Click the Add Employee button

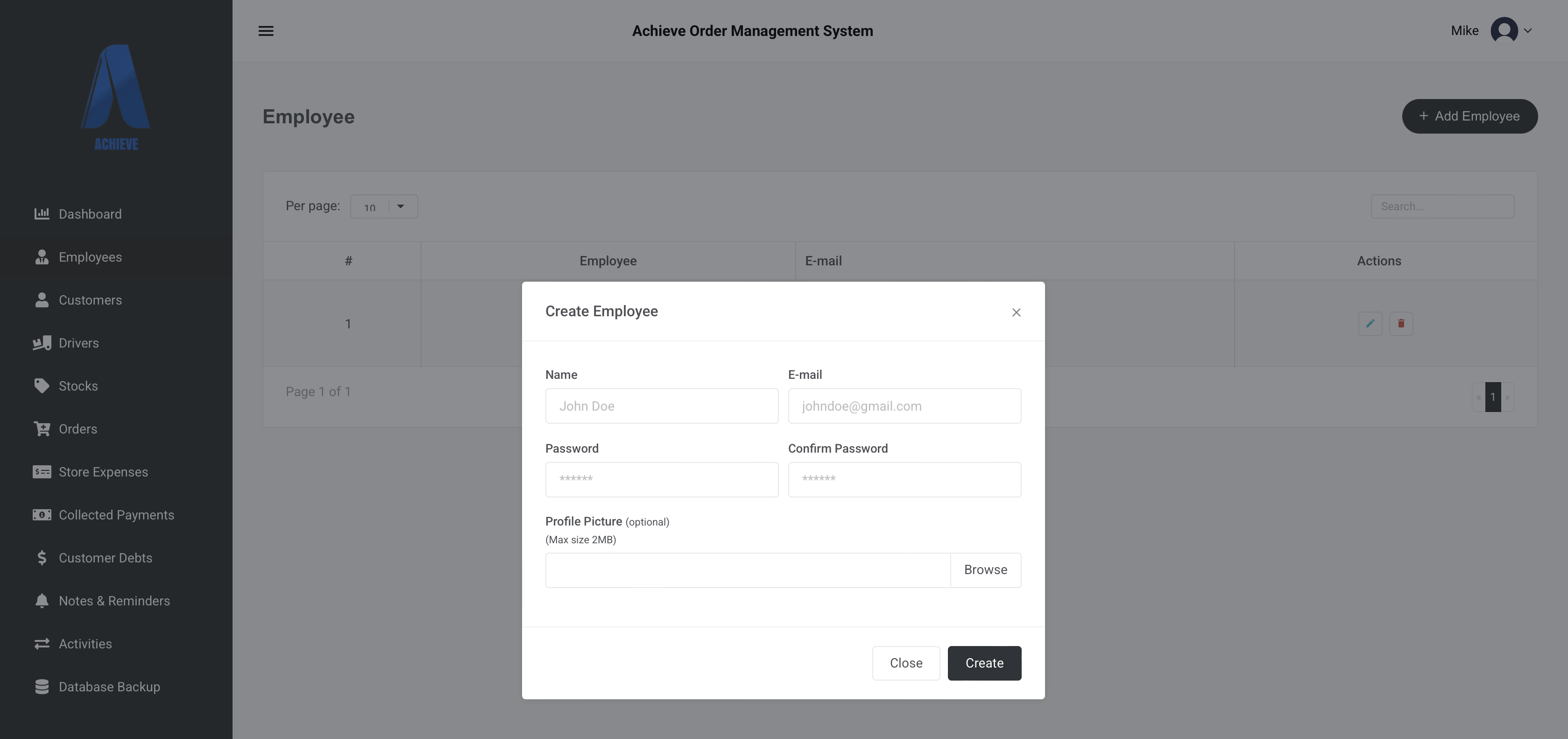click(x=1469, y=116)
